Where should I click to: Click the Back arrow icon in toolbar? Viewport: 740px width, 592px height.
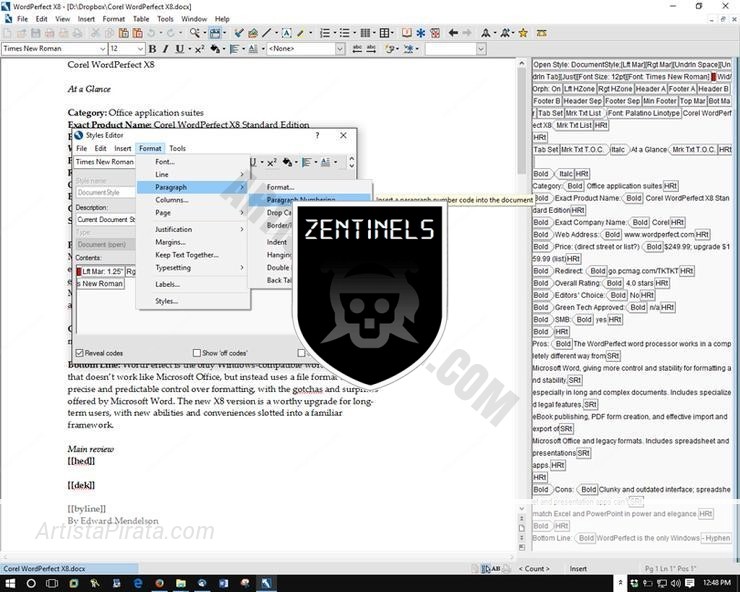453,33
